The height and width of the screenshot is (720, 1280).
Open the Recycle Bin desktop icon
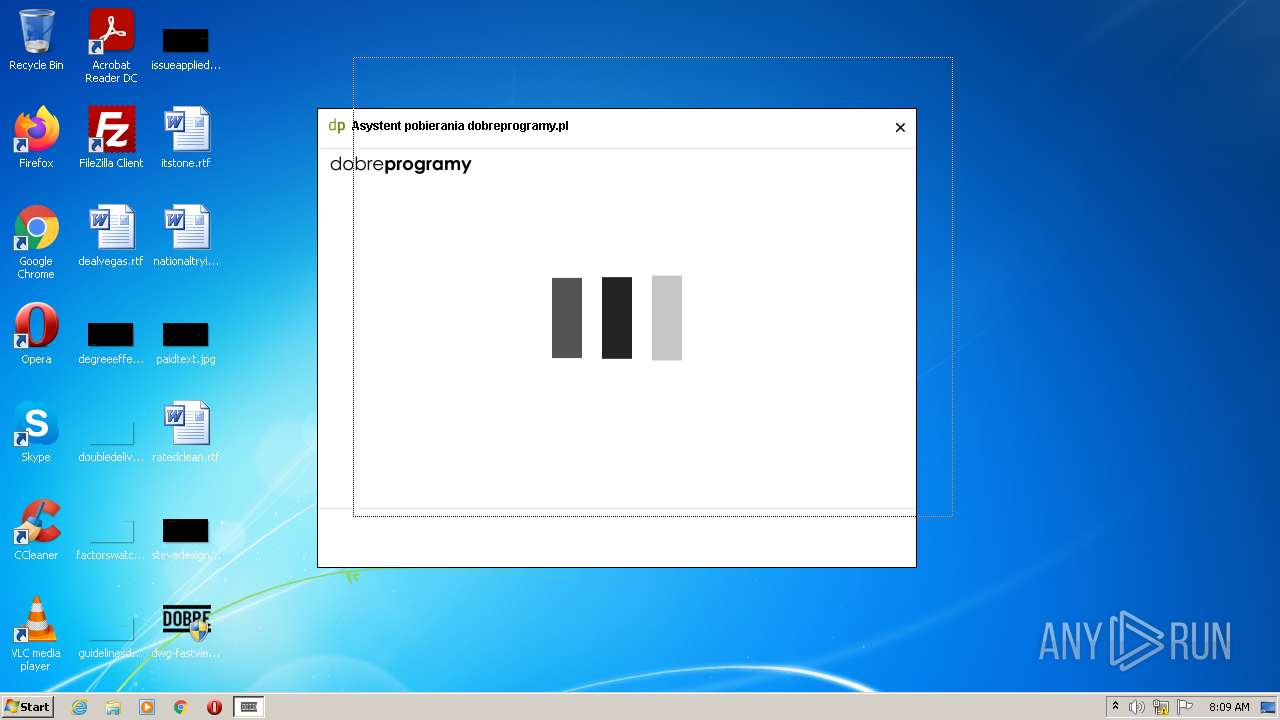pyautogui.click(x=36, y=40)
